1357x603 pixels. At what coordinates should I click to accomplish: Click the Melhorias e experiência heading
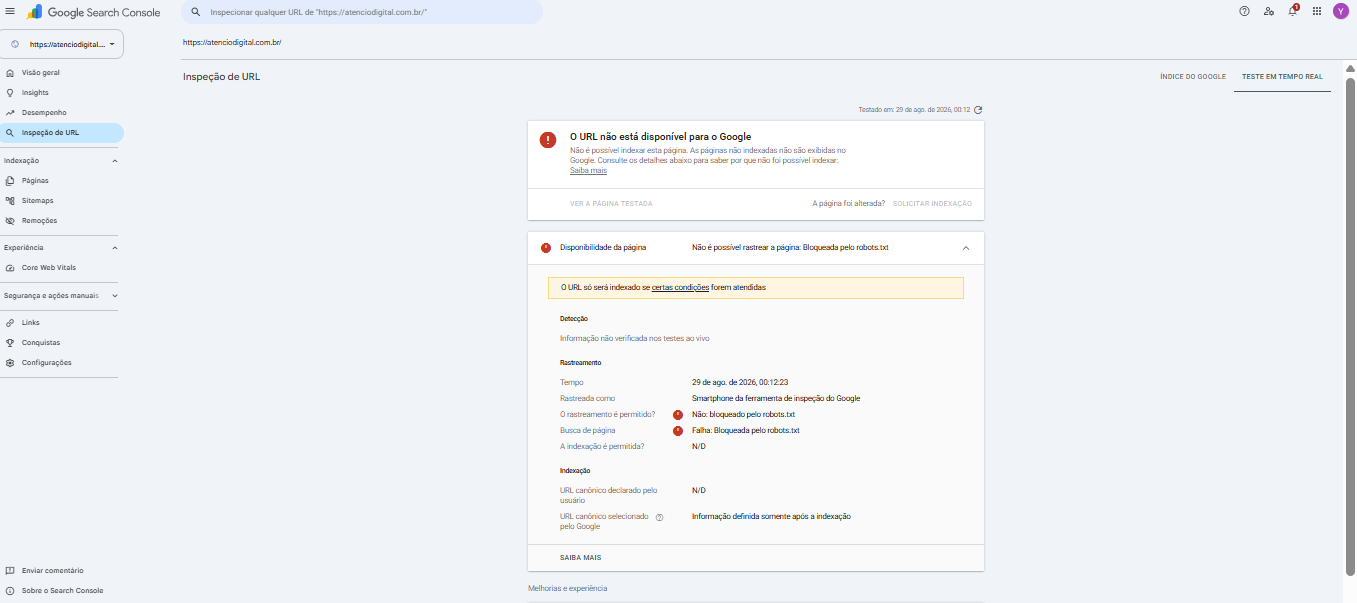pos(568,588)
